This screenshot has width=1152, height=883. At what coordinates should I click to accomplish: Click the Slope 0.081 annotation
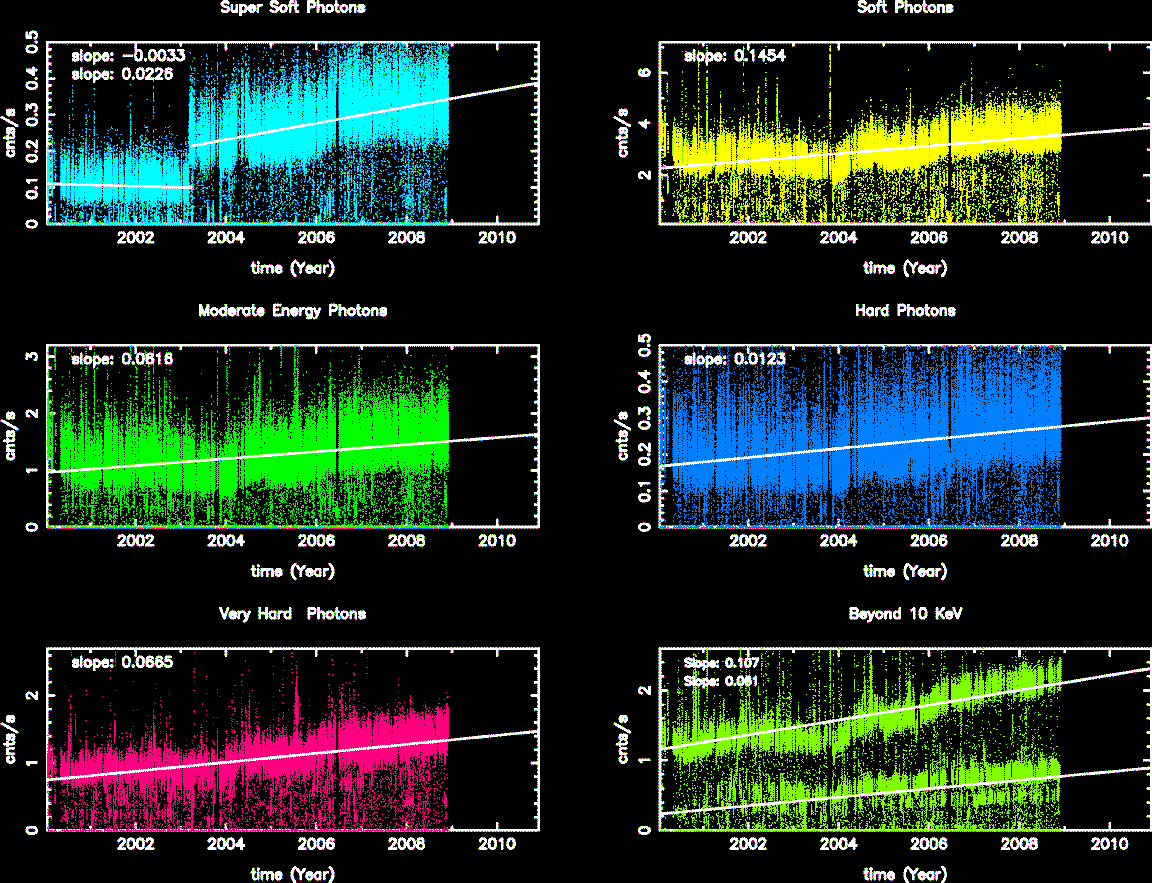720,681
